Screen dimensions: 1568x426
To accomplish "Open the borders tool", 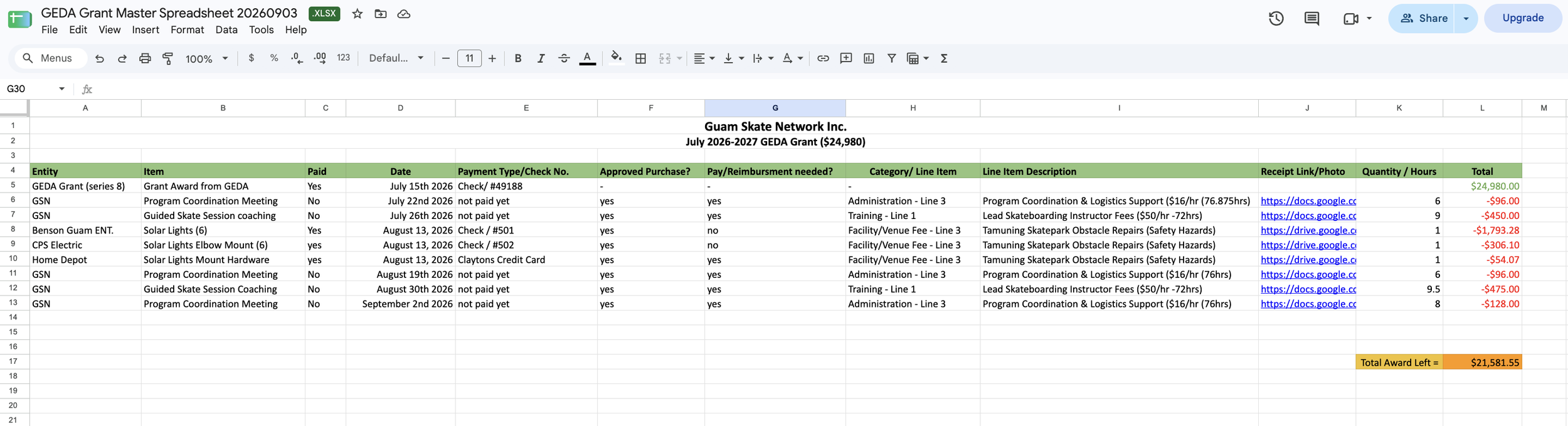I will point(640,58).
